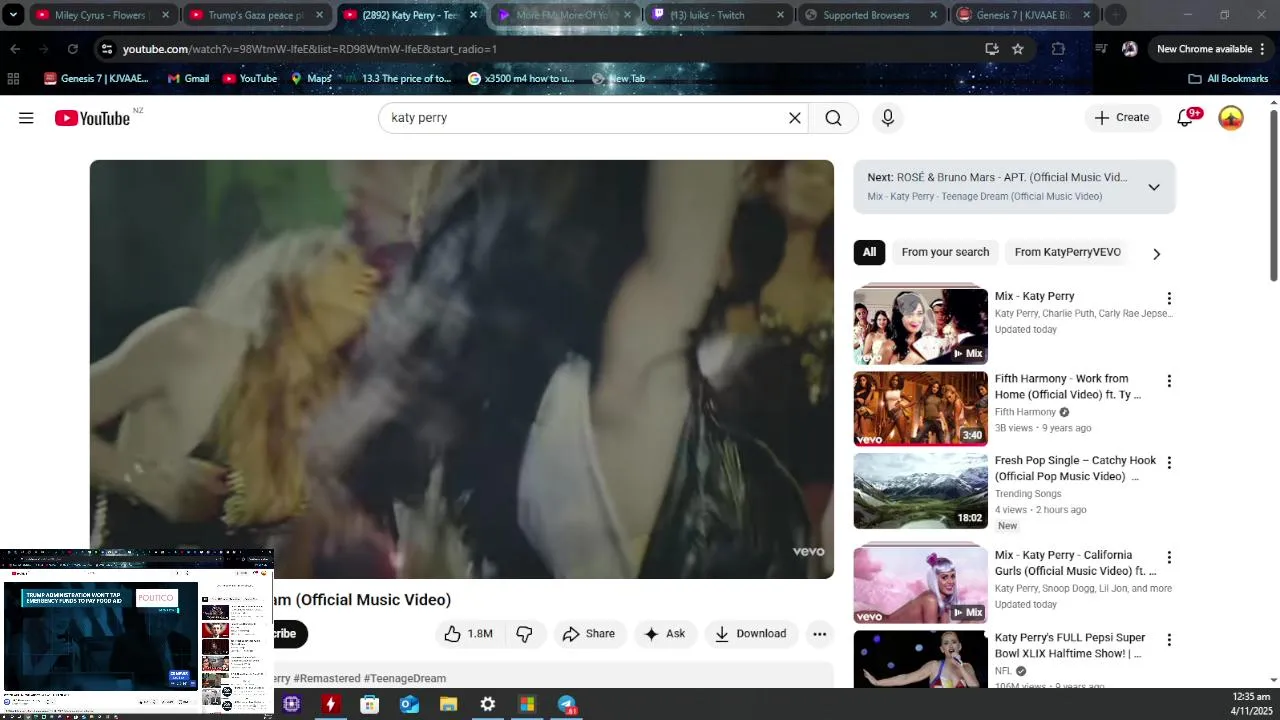Viewport: 1280px width, 720px height.
Task: Click the #TeenageDream hashtag
Action: (x=405, y=678)
